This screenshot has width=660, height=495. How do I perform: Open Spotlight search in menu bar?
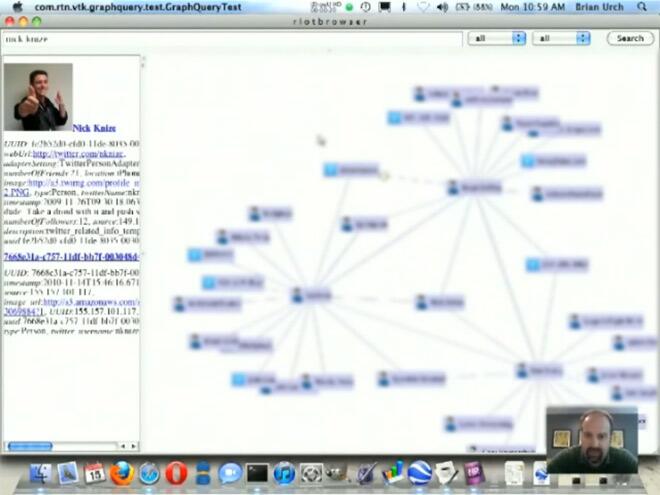click(x=648, y=6)
